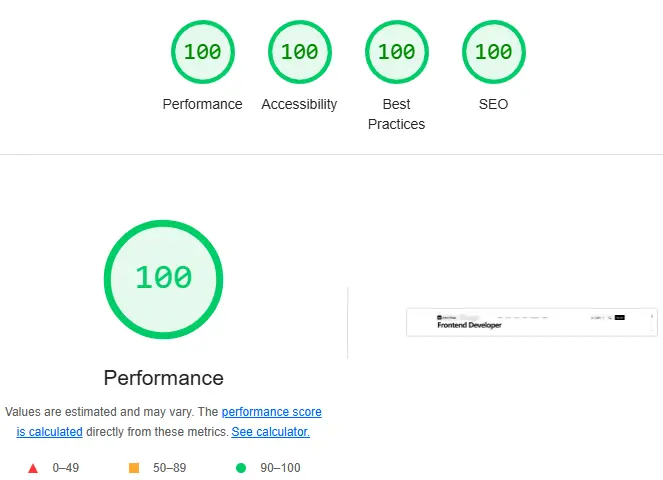Click the Accessibility score gauge circle
Viewport: 663px width, 480px height.
[299, 51]
